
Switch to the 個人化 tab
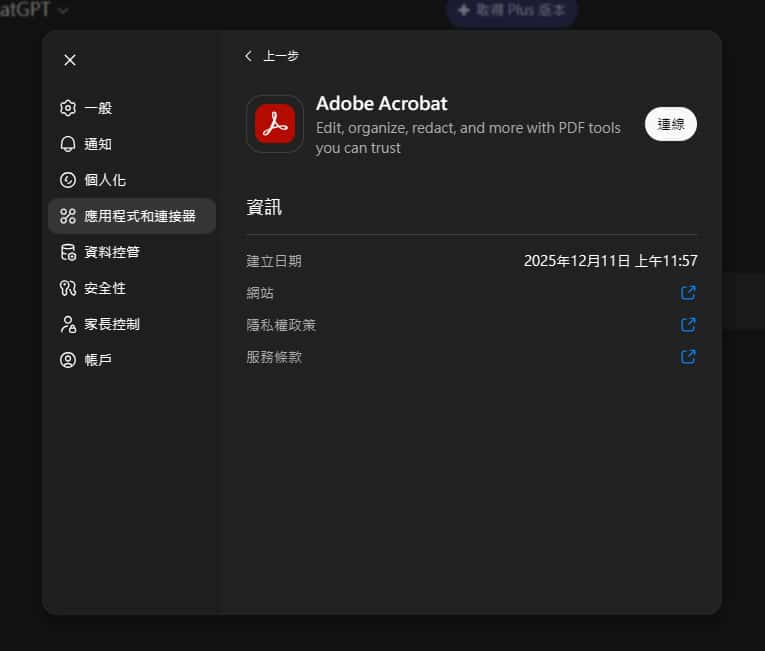132,180
